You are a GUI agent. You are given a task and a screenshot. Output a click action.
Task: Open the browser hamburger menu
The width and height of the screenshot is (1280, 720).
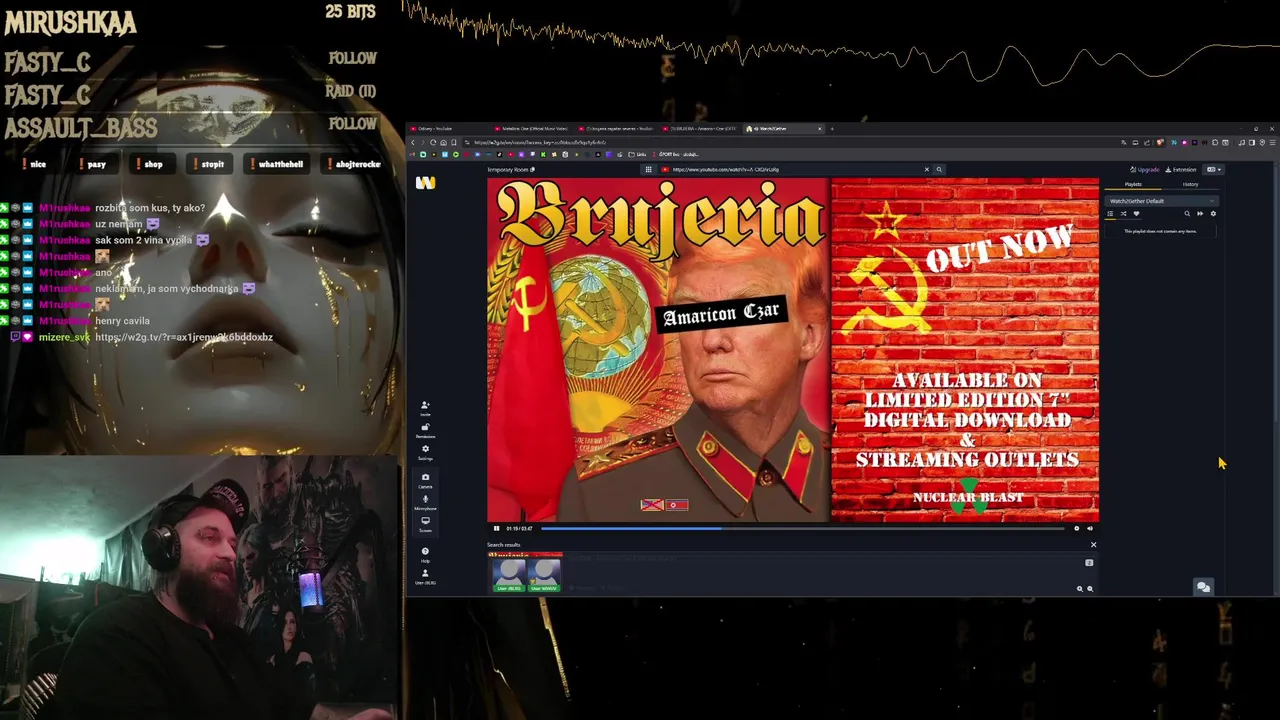[x=1272, y=142]
